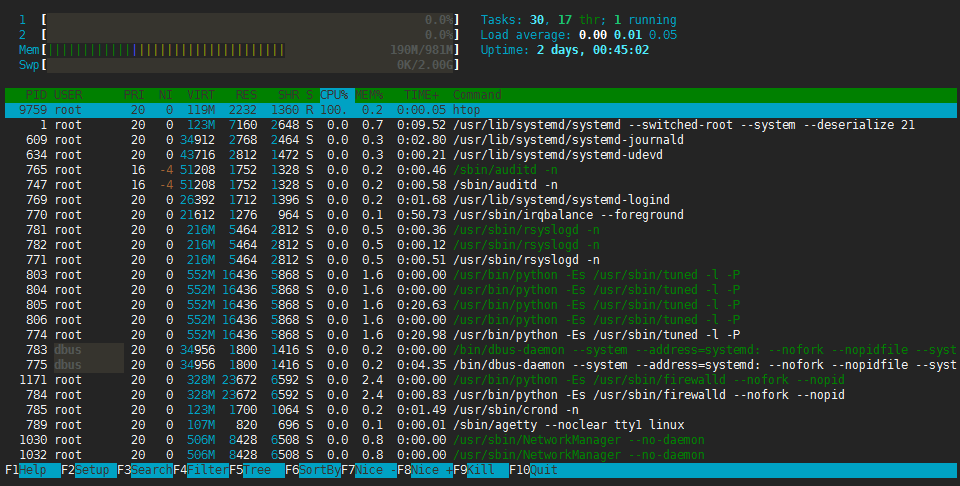Open the F4 Filter function
The image size is (960, 486).
click(201, 470)
